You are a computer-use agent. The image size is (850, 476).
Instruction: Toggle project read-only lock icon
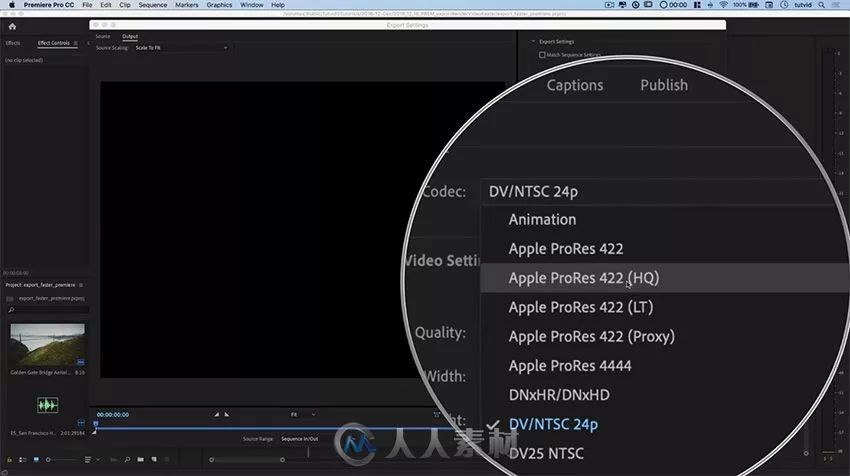9,460
